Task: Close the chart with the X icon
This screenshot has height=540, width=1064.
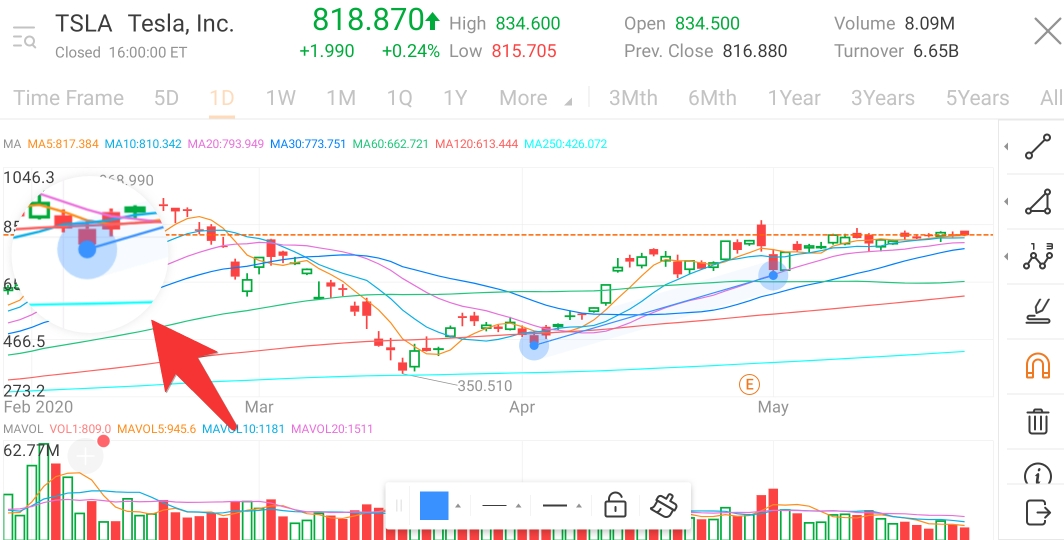Action: tap(1046, 32)
